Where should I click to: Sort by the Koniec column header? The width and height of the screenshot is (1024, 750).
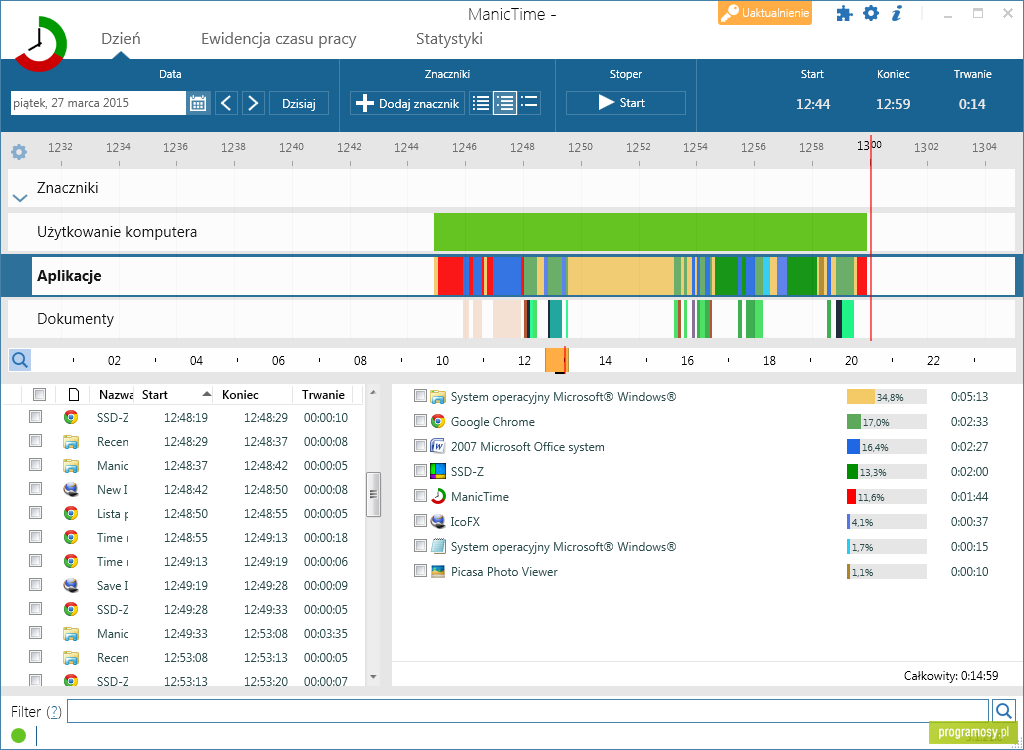(x=252, y=395)
